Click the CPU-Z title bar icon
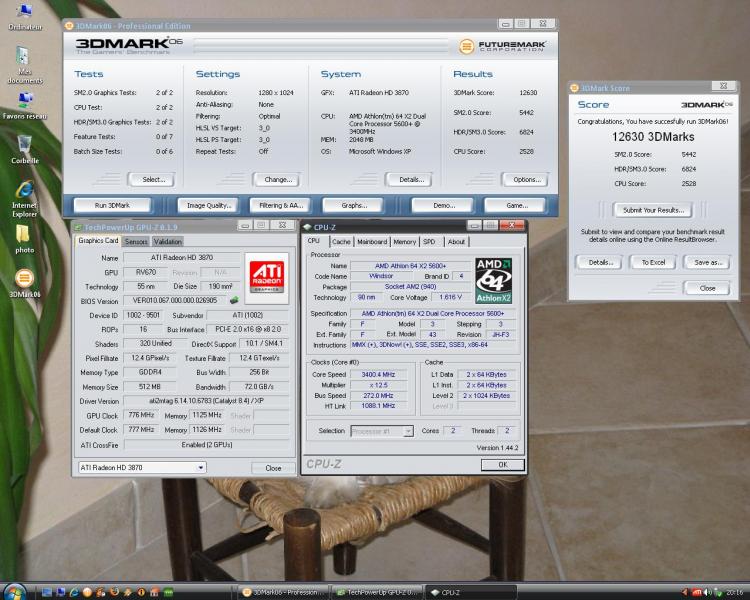Screen dimensions: 750x600 click(x=308, y=227)
